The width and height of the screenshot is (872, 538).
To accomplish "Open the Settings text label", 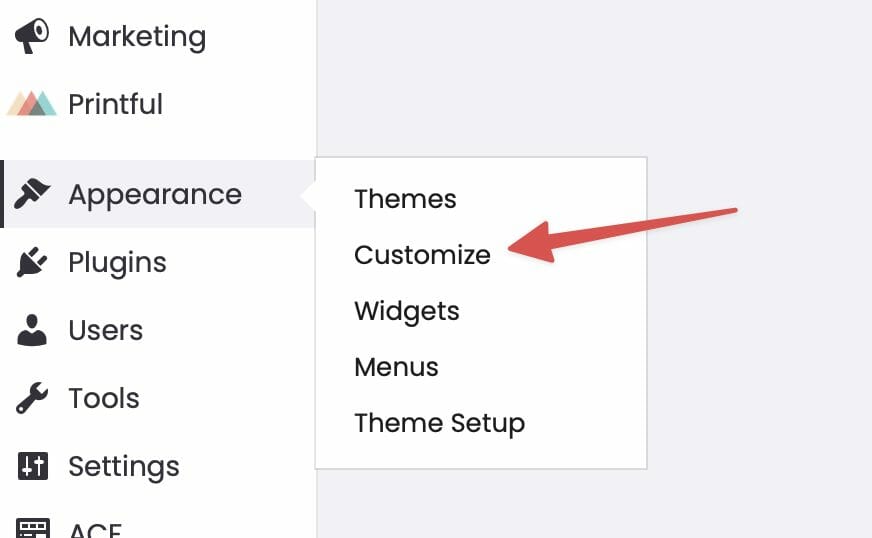I will tap(124, 466).
